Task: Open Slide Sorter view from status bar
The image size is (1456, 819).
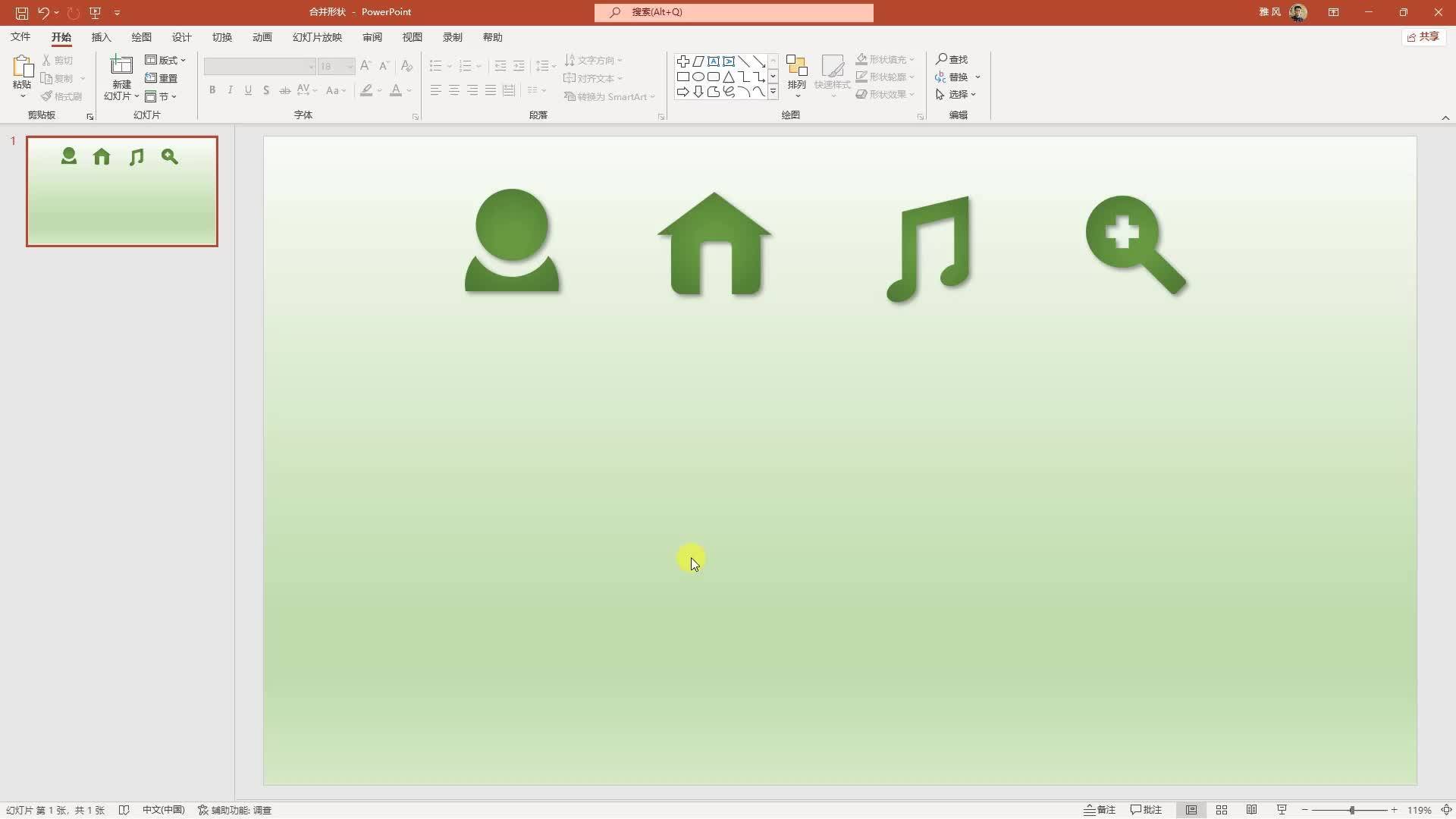Action: coord(1222,810)
